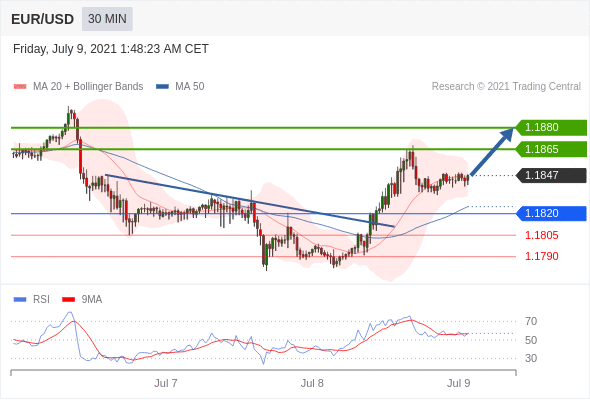Image resolution: width=590 pixels, height=400 pixels.
Task: Click the Jul 7 date axis label
Action: click(x=166, y=383)
